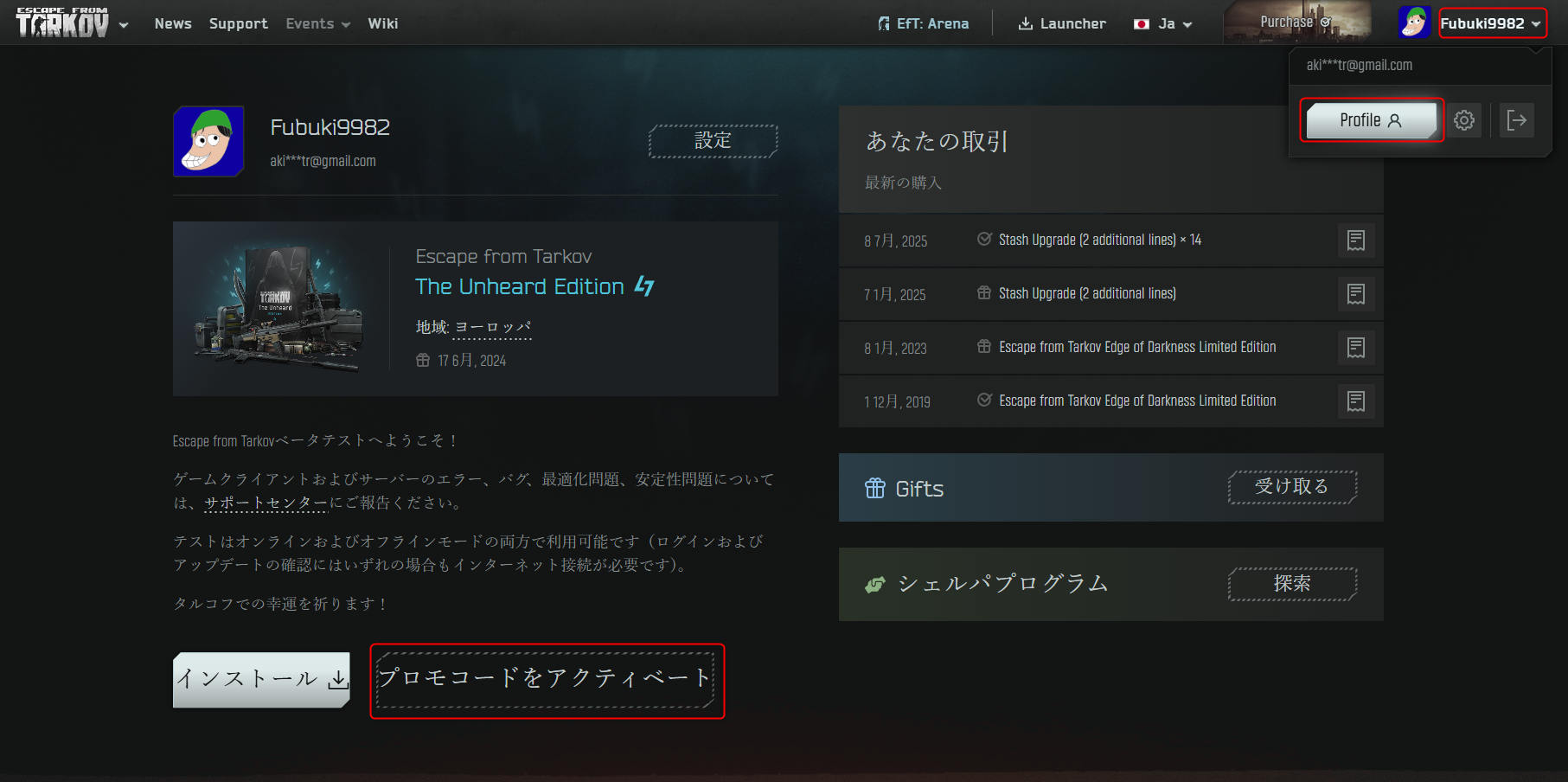Viewport: 1568px width, 782px height.
Task: Click email aki***tr@gmail.com in account menu
Action: 1359,65
